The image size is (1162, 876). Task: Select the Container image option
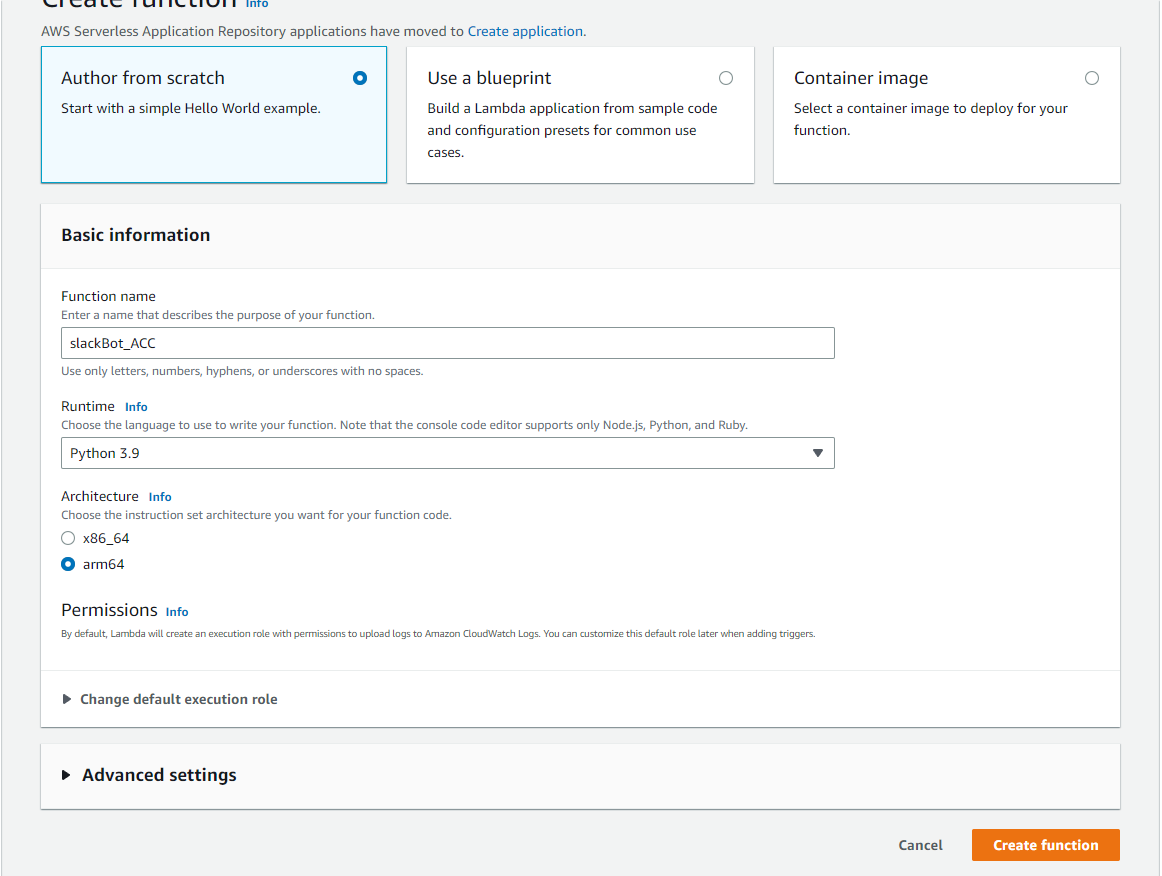click(1091, 77)
